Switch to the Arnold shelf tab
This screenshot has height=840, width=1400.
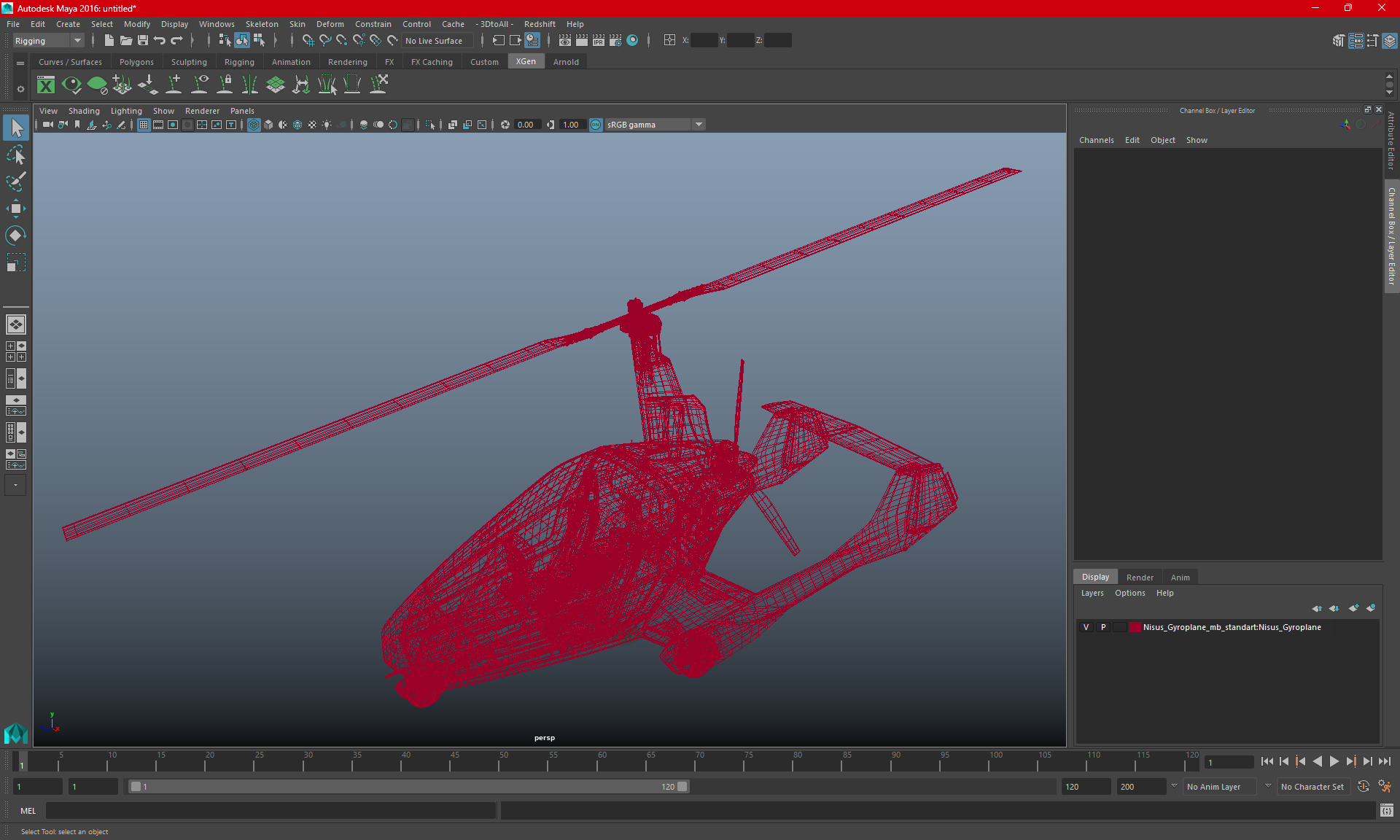point(566,62)
